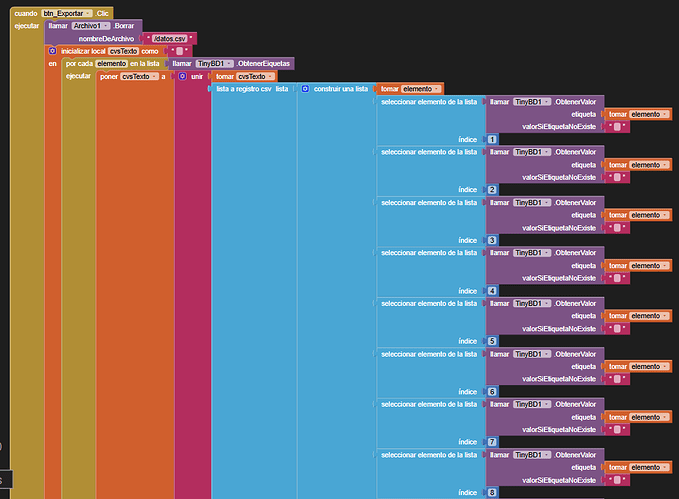Open the gear mutator on inicializar local block
Image resolution: width=679 pixels, height=499 pixels.
tap(52, 51)
